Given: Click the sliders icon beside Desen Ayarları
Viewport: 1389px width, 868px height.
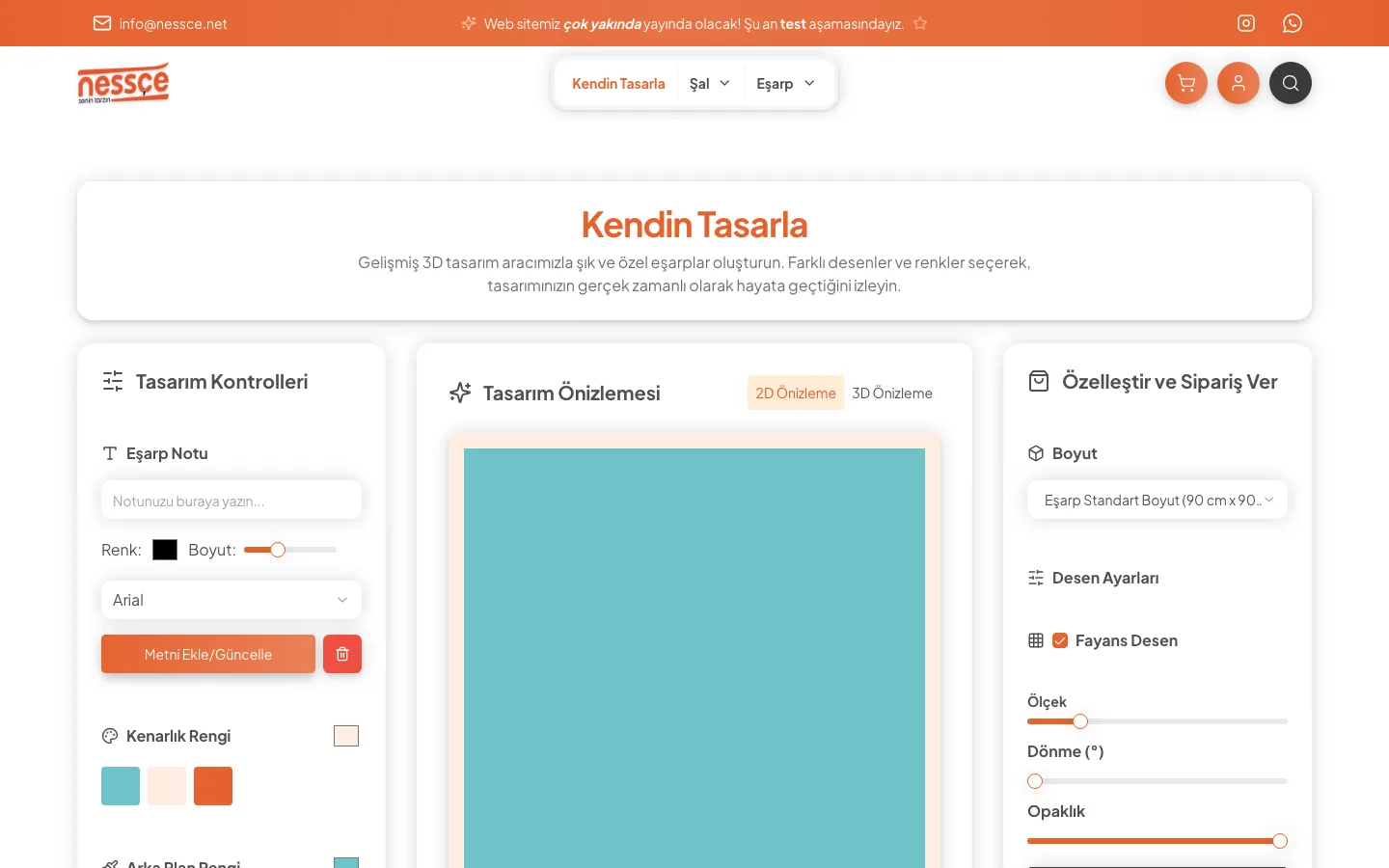Looking at the screenshot, I should (1036, 578).
